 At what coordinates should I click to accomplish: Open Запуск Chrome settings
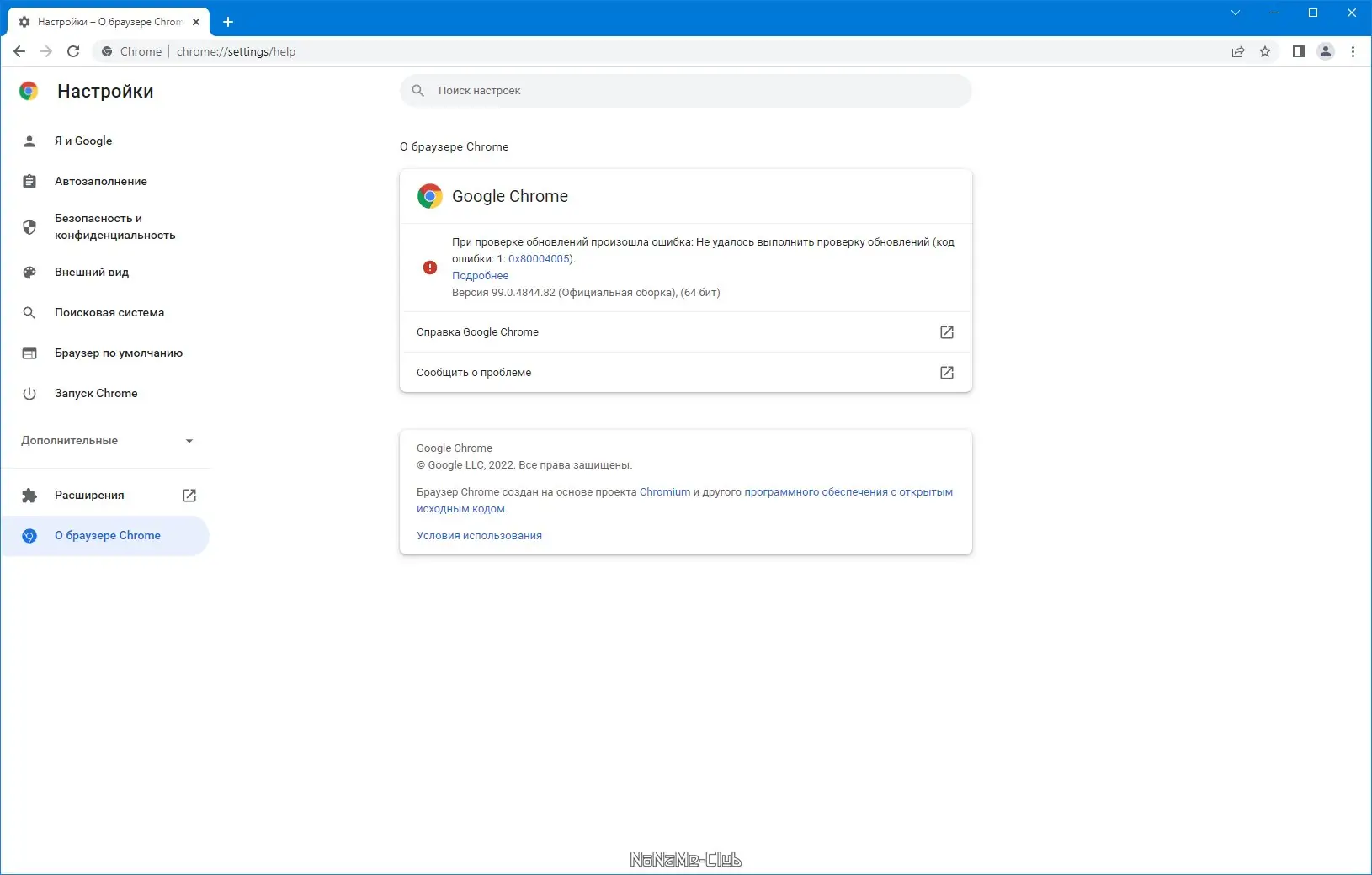click(x=105, y=394)
